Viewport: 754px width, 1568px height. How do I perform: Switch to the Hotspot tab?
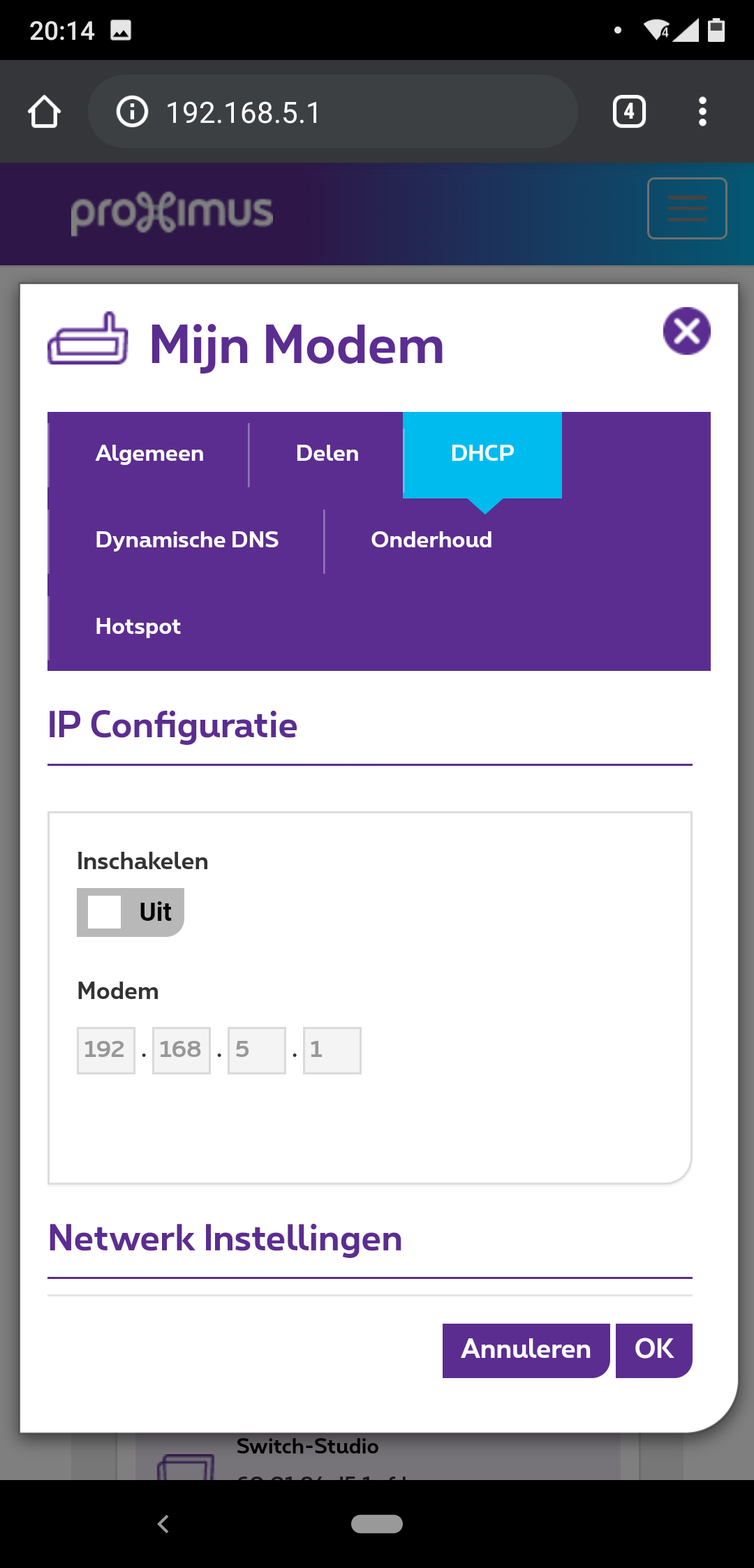click(x=138, y=627)
